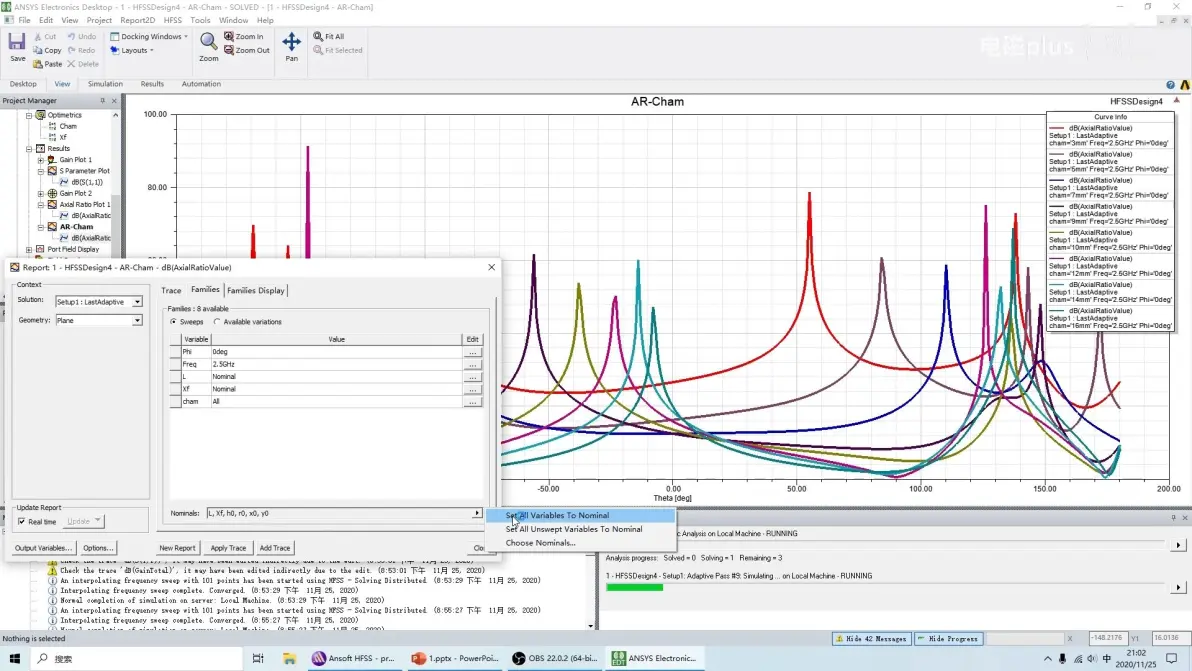Switch to the Trace tab

tap(171, 290)
